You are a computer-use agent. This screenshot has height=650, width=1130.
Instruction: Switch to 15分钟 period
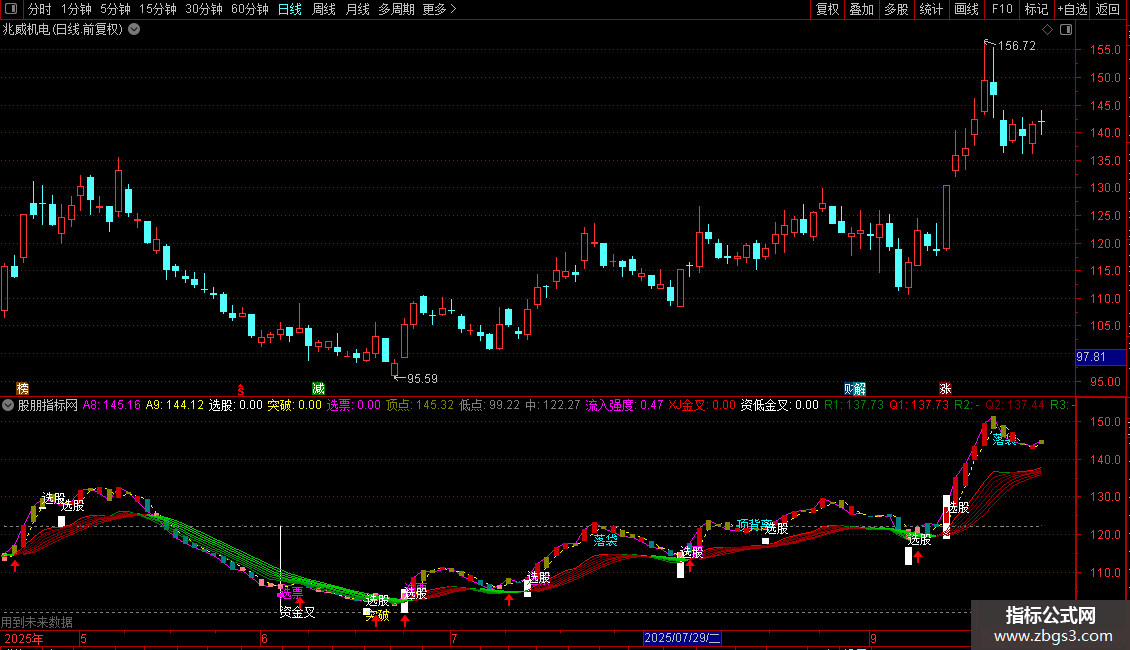[x=158, y=9]
